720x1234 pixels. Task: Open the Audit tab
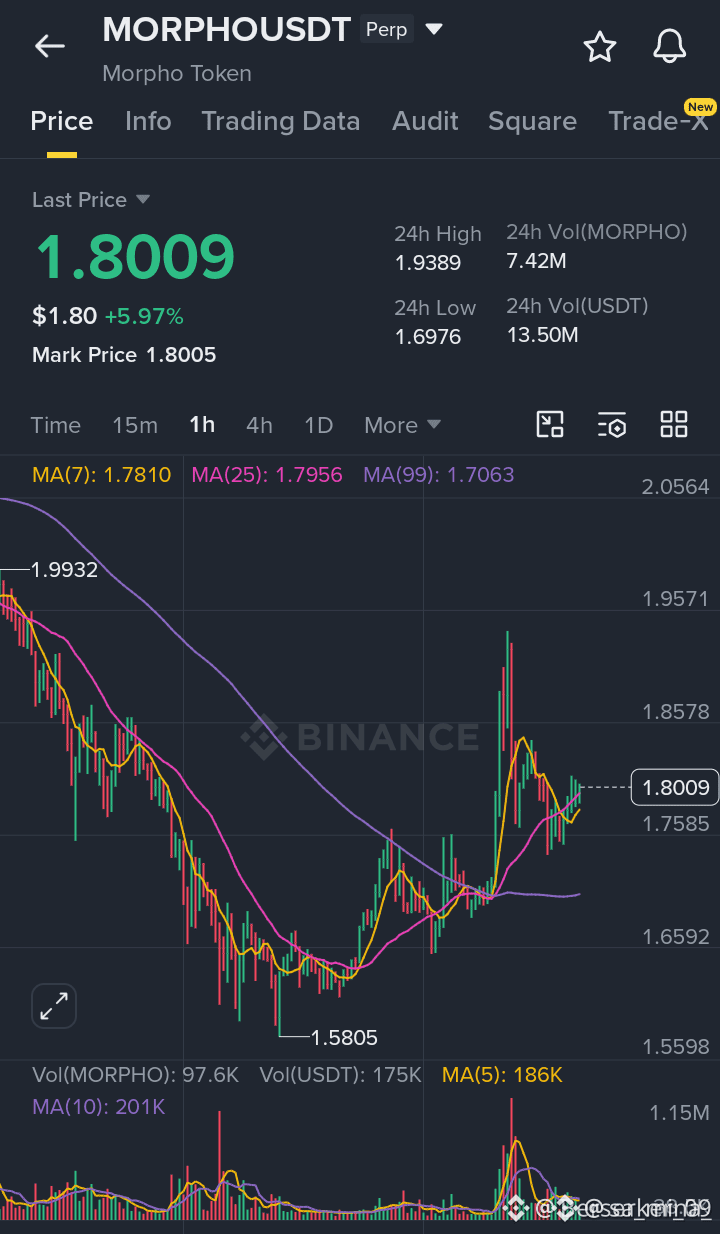coord(425,121)
